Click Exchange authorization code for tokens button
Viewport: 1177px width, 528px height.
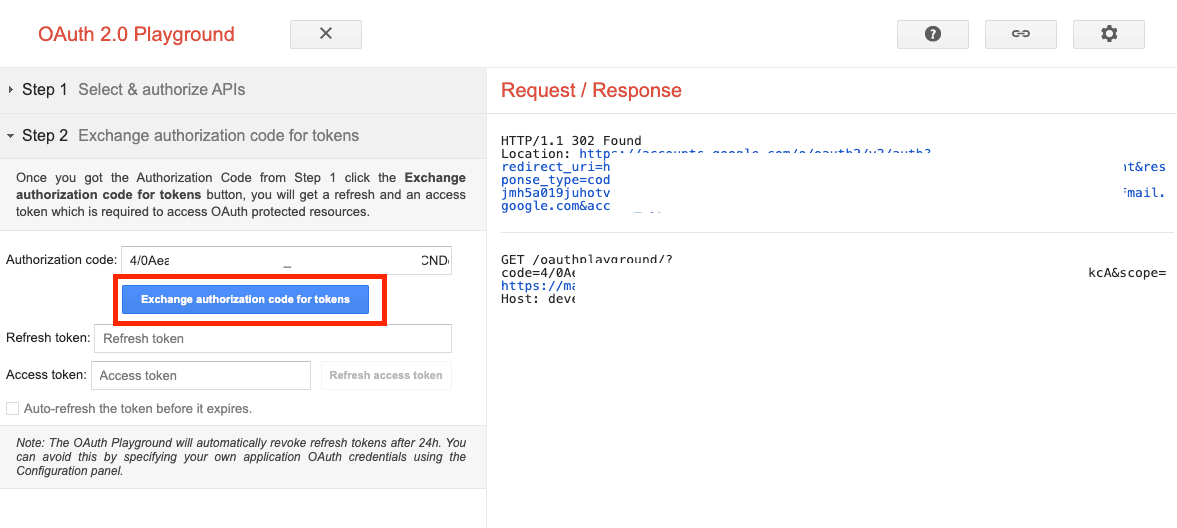pos(245,299)
